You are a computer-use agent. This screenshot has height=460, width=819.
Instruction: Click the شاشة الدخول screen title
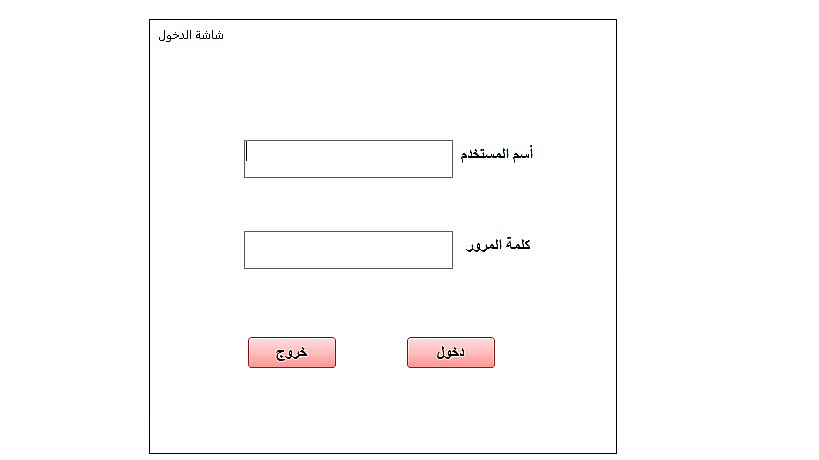(191, 35)
